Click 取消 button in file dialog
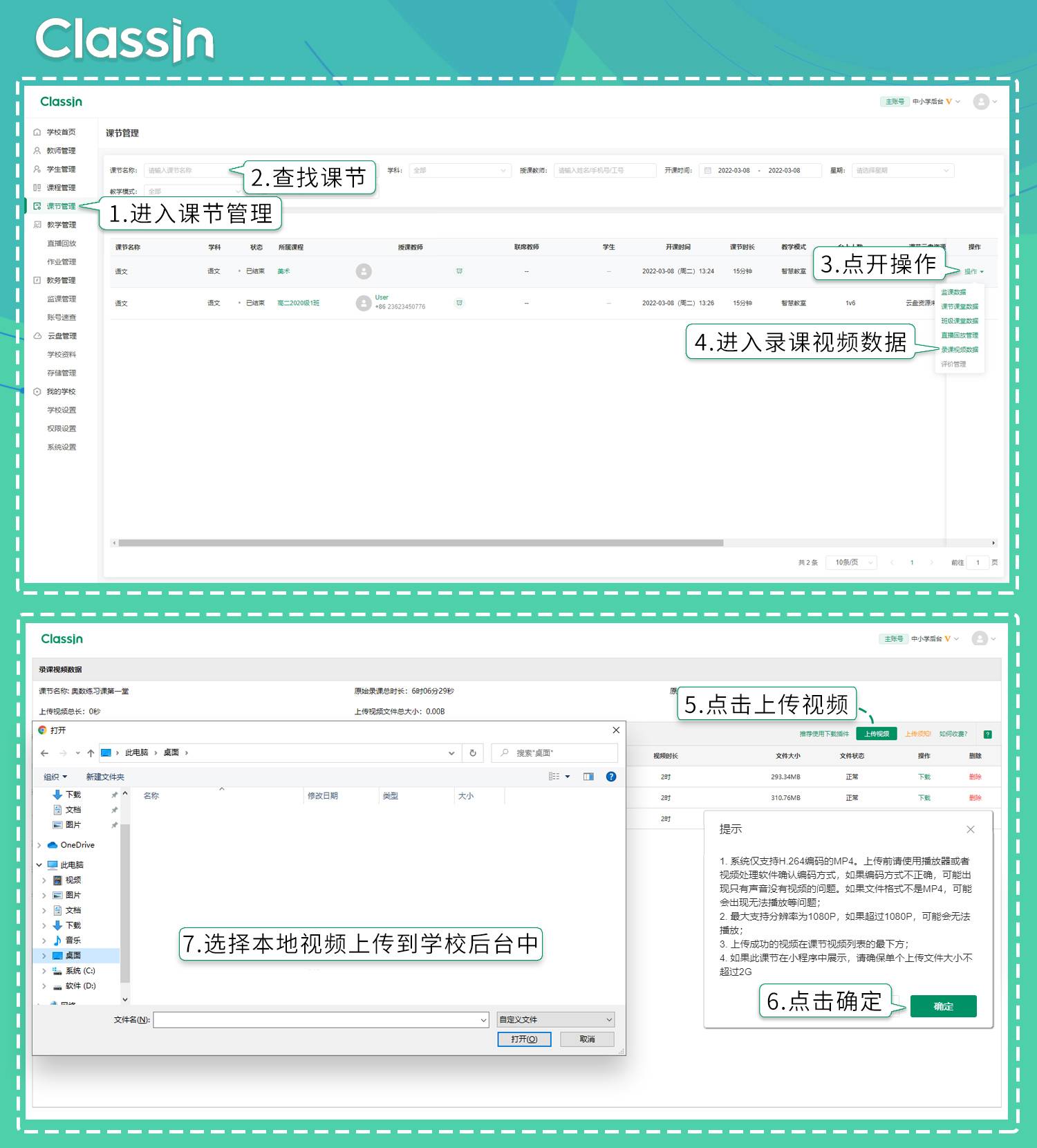This screenshot has height=1148, width=1037. point(587,1039)
